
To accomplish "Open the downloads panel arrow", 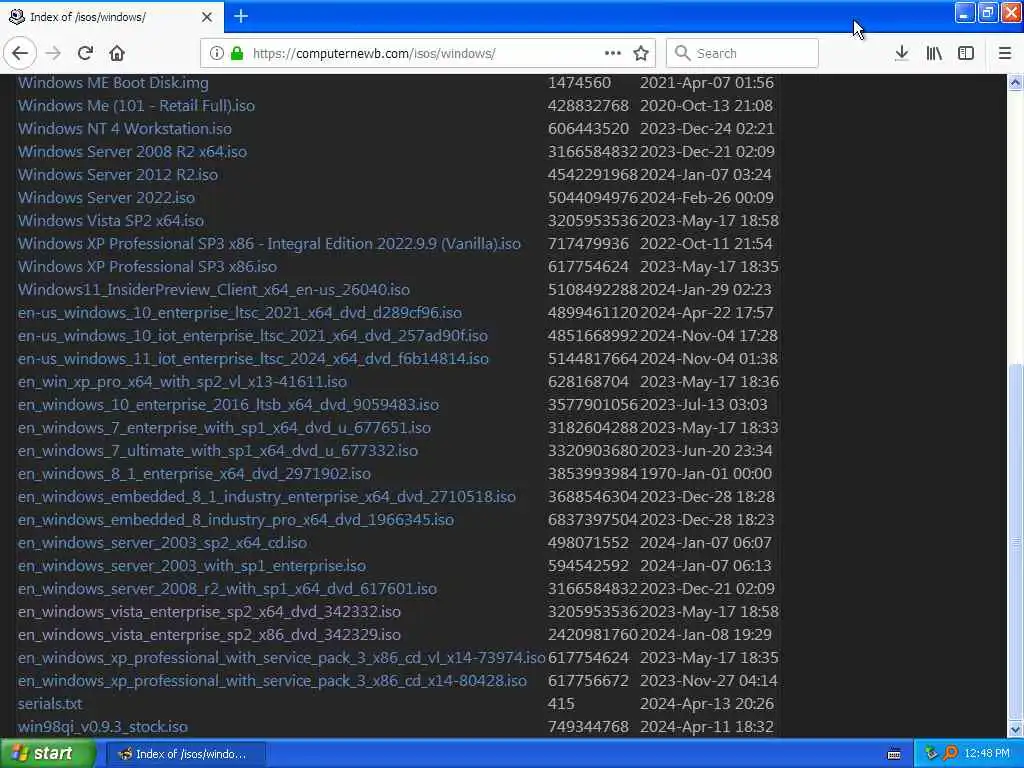I will [x=902, y=53].
